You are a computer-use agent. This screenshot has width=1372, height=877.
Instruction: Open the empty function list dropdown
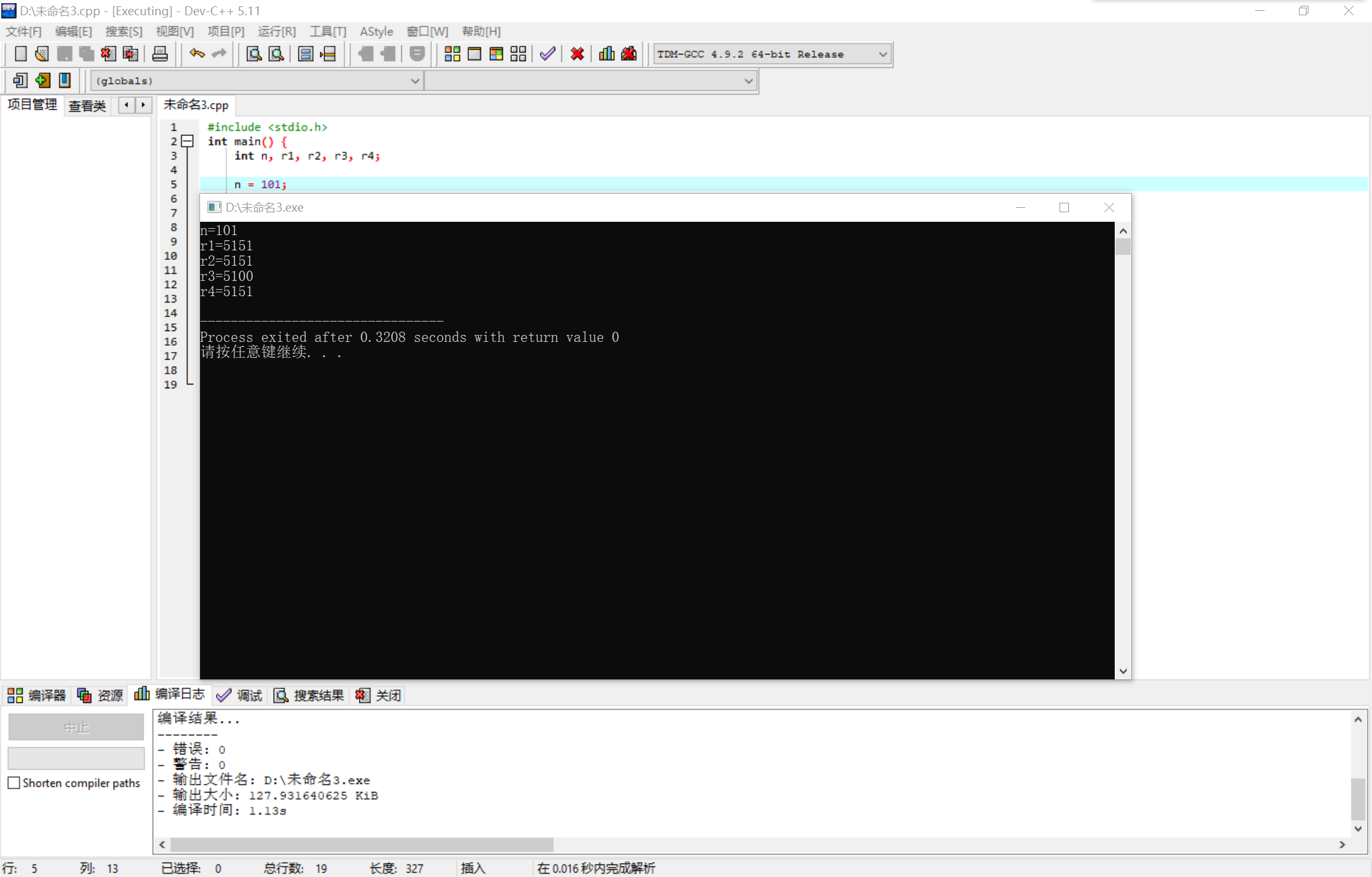tap(748, 81)
